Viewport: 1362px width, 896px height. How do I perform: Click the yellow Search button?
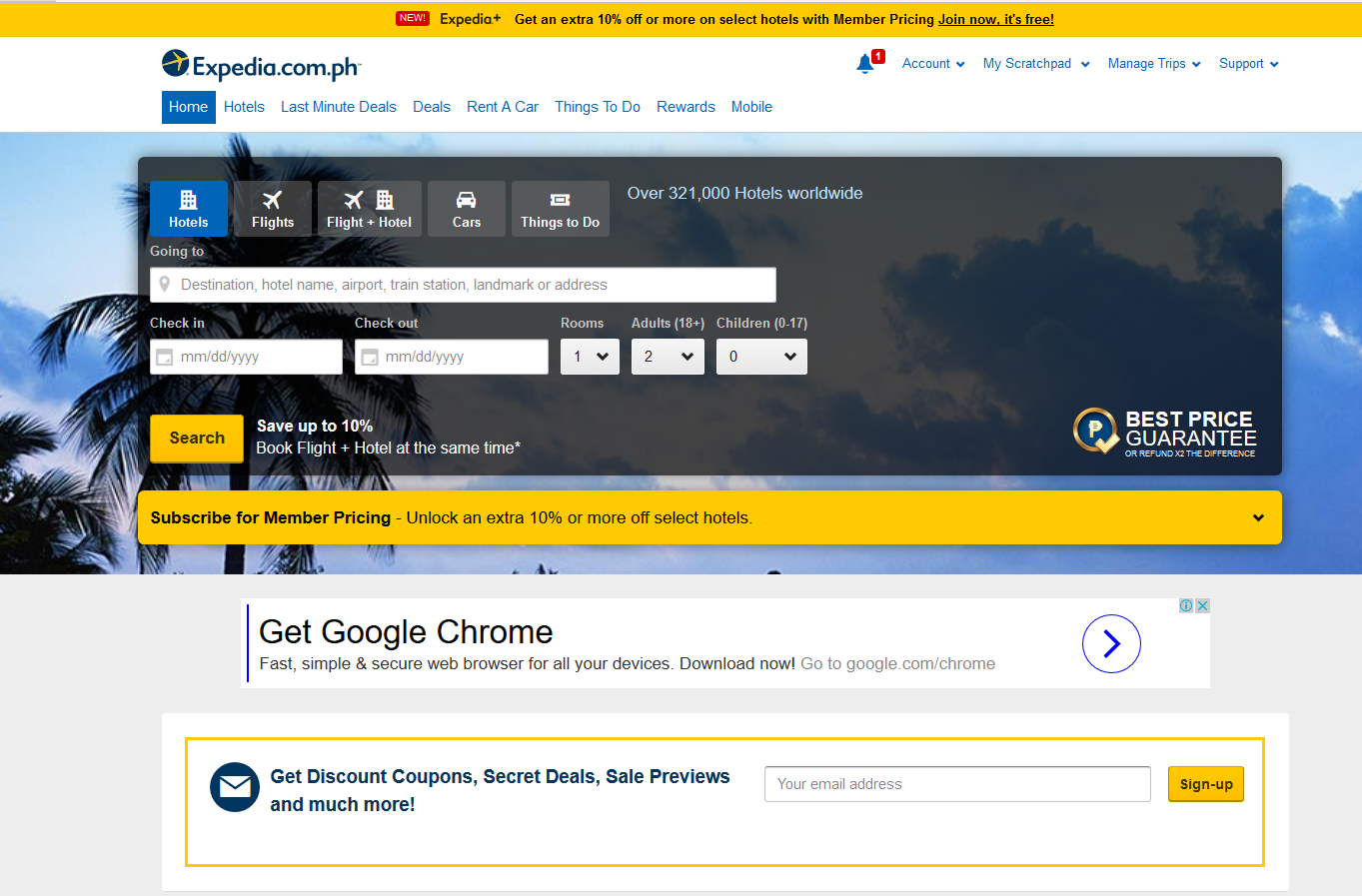pyautogui.click(x=197, y=439)
